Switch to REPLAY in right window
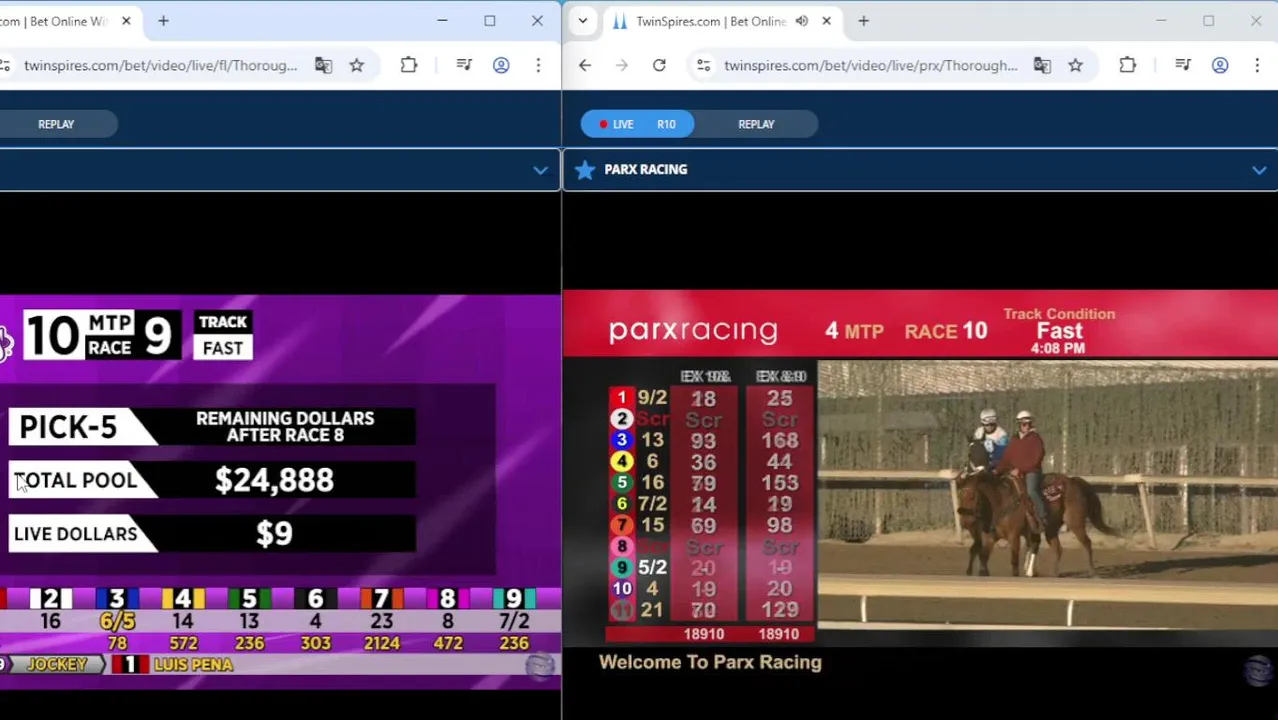 click(756, 124)
